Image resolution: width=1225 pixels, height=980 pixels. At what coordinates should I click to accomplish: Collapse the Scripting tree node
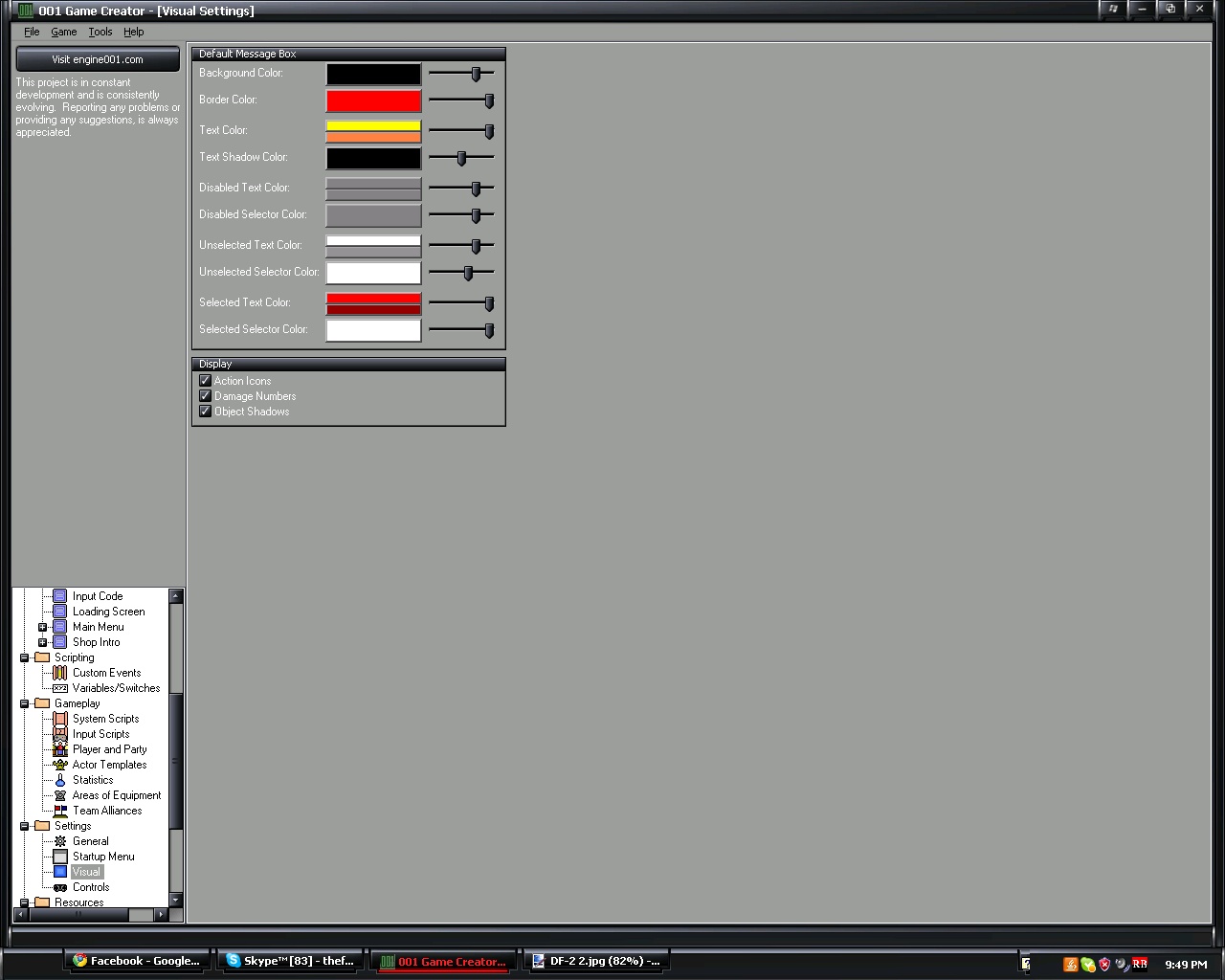click(x=24, y=657)
